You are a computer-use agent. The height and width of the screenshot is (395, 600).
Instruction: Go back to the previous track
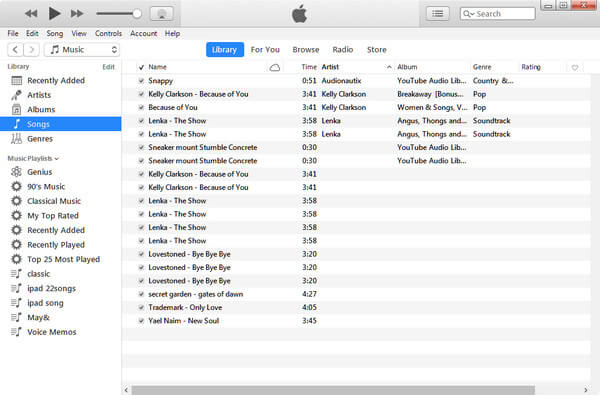pyautogui.click(x=31, y=14)
